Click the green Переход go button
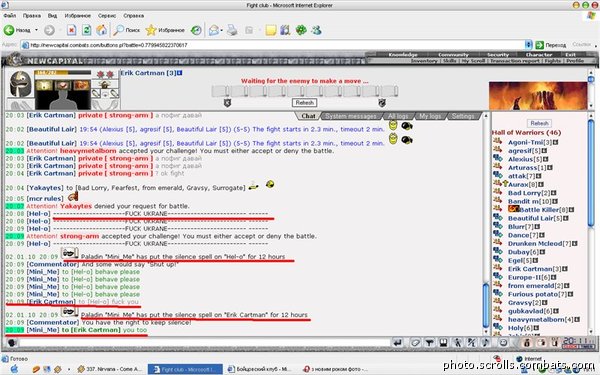Image resolution: width=600 pixels, height=375 pixels. (551, 45)
